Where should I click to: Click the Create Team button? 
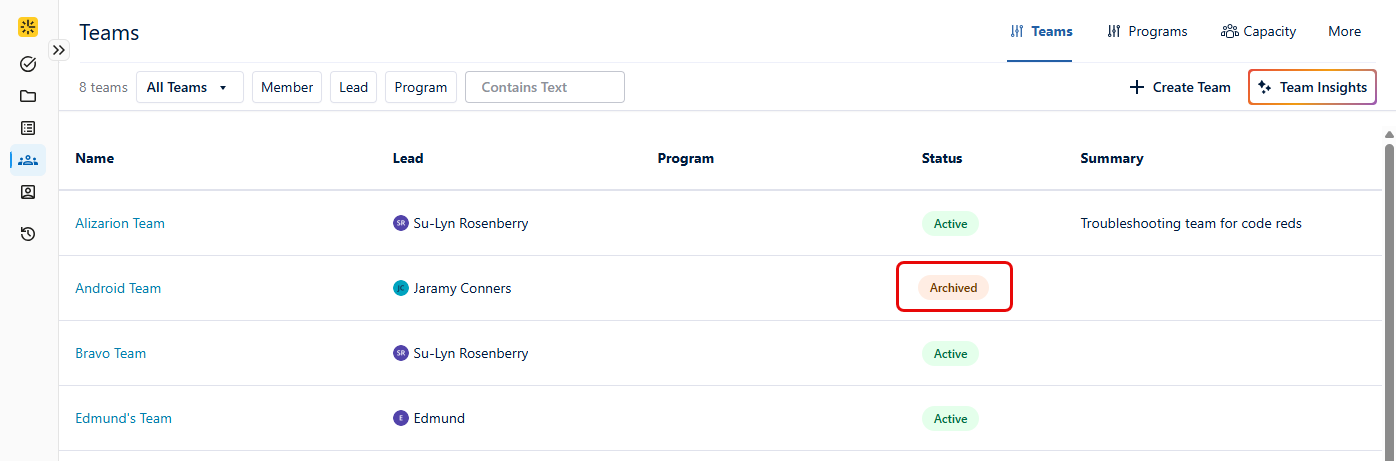pyautogui.click(x=1180, y=87)
